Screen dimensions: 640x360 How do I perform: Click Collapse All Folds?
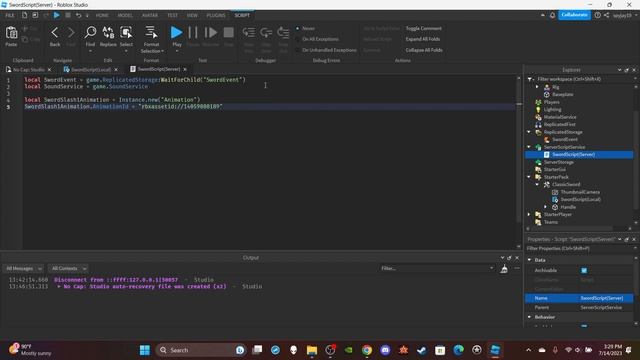click(x=424, y=50)
